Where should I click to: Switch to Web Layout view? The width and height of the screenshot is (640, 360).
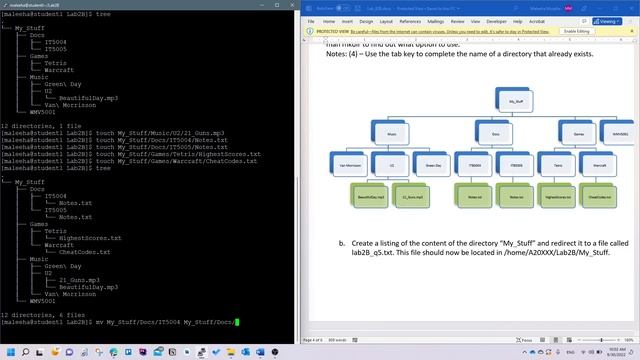(x=569, y=340)
